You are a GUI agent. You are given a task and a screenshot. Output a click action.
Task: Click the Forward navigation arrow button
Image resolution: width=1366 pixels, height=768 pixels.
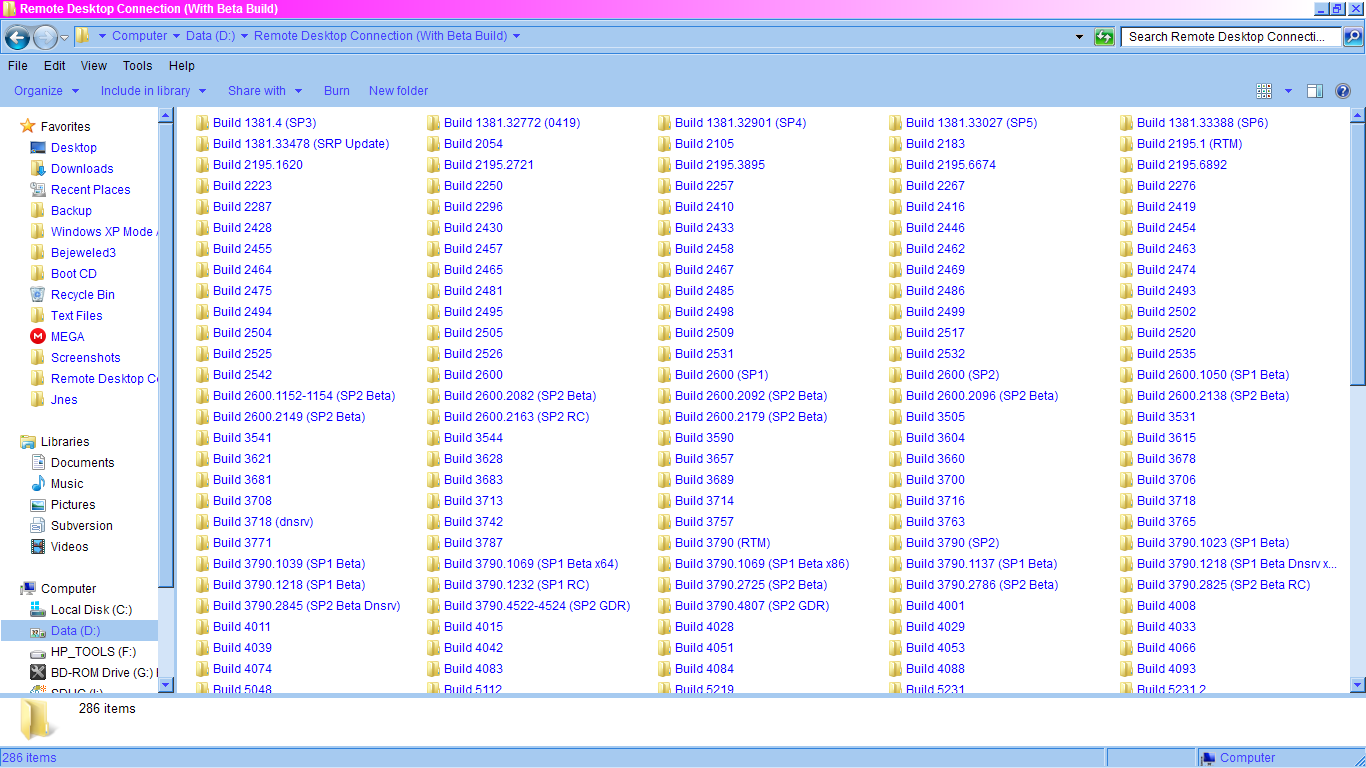click(x=45, y=37)
